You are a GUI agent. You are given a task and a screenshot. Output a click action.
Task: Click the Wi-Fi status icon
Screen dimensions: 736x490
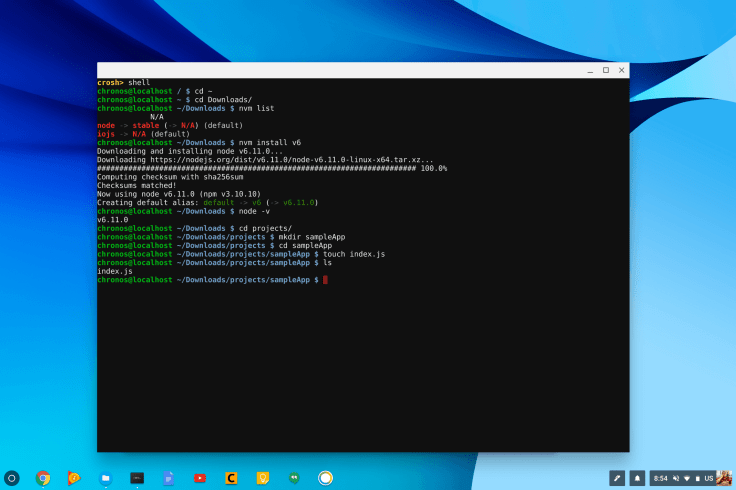[688, 478]
